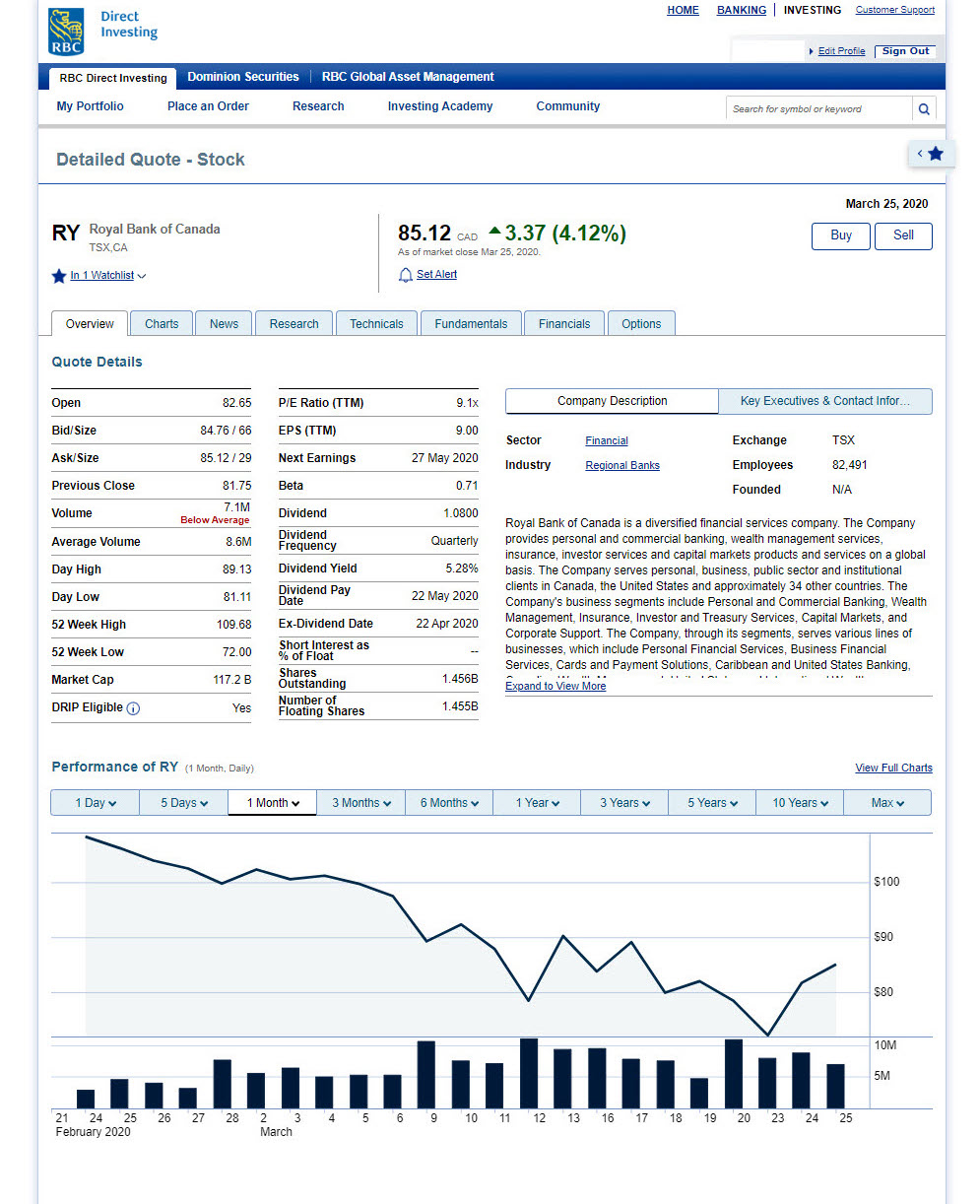
Task: Open the Investing Academy menu
Action: 440,106
